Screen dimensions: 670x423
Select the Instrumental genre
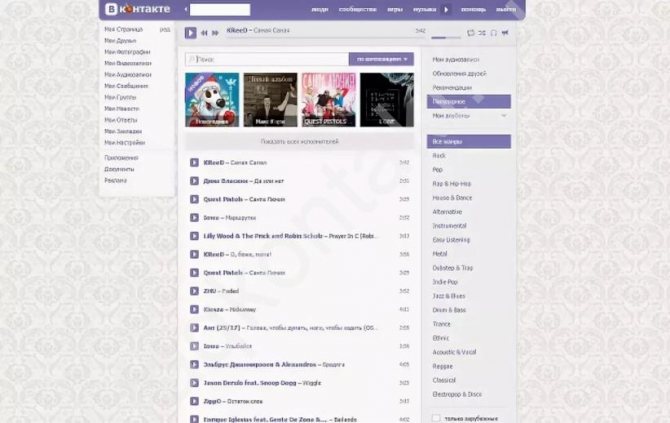(449, 226)
